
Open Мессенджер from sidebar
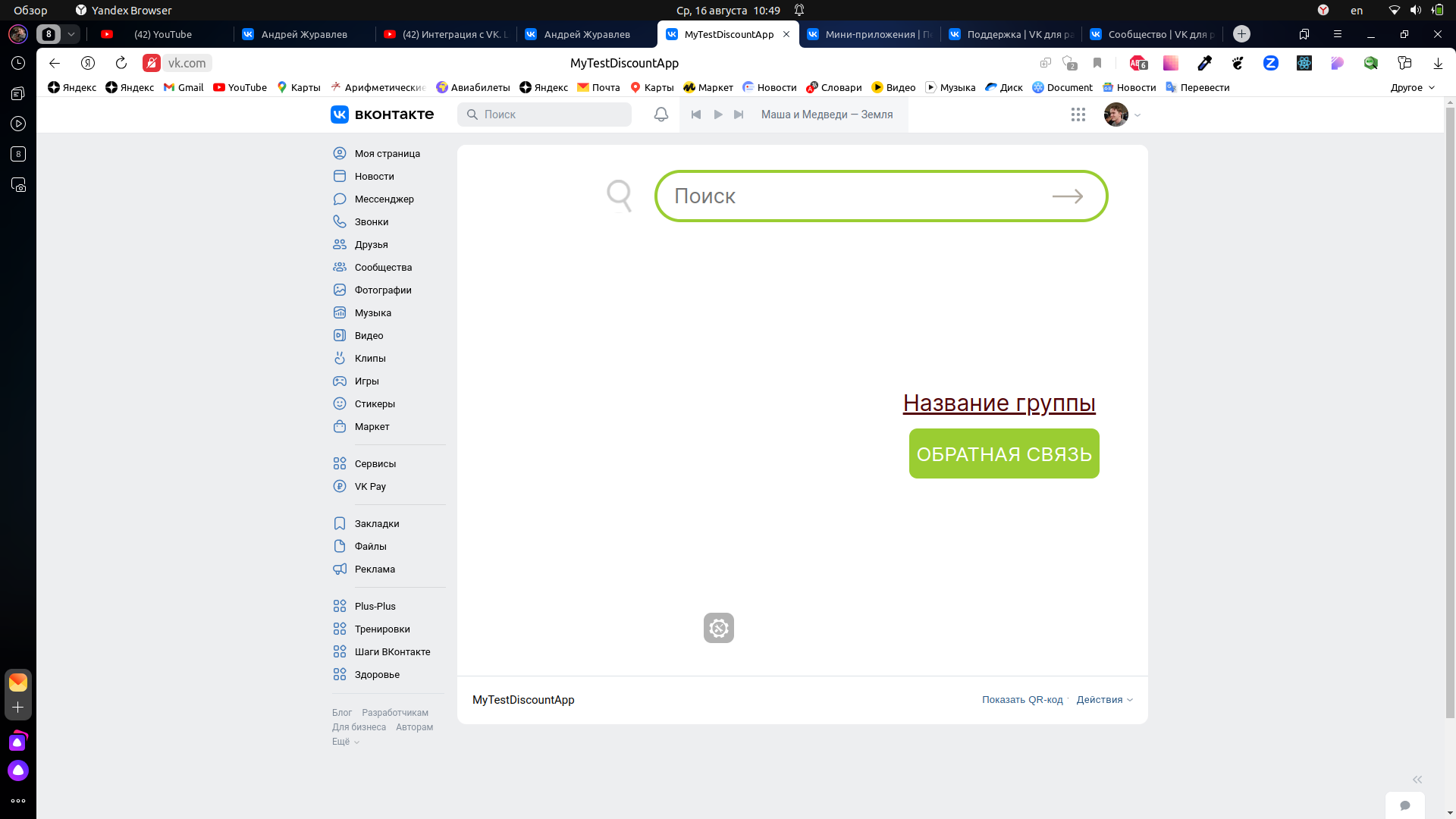click(384, 199)
